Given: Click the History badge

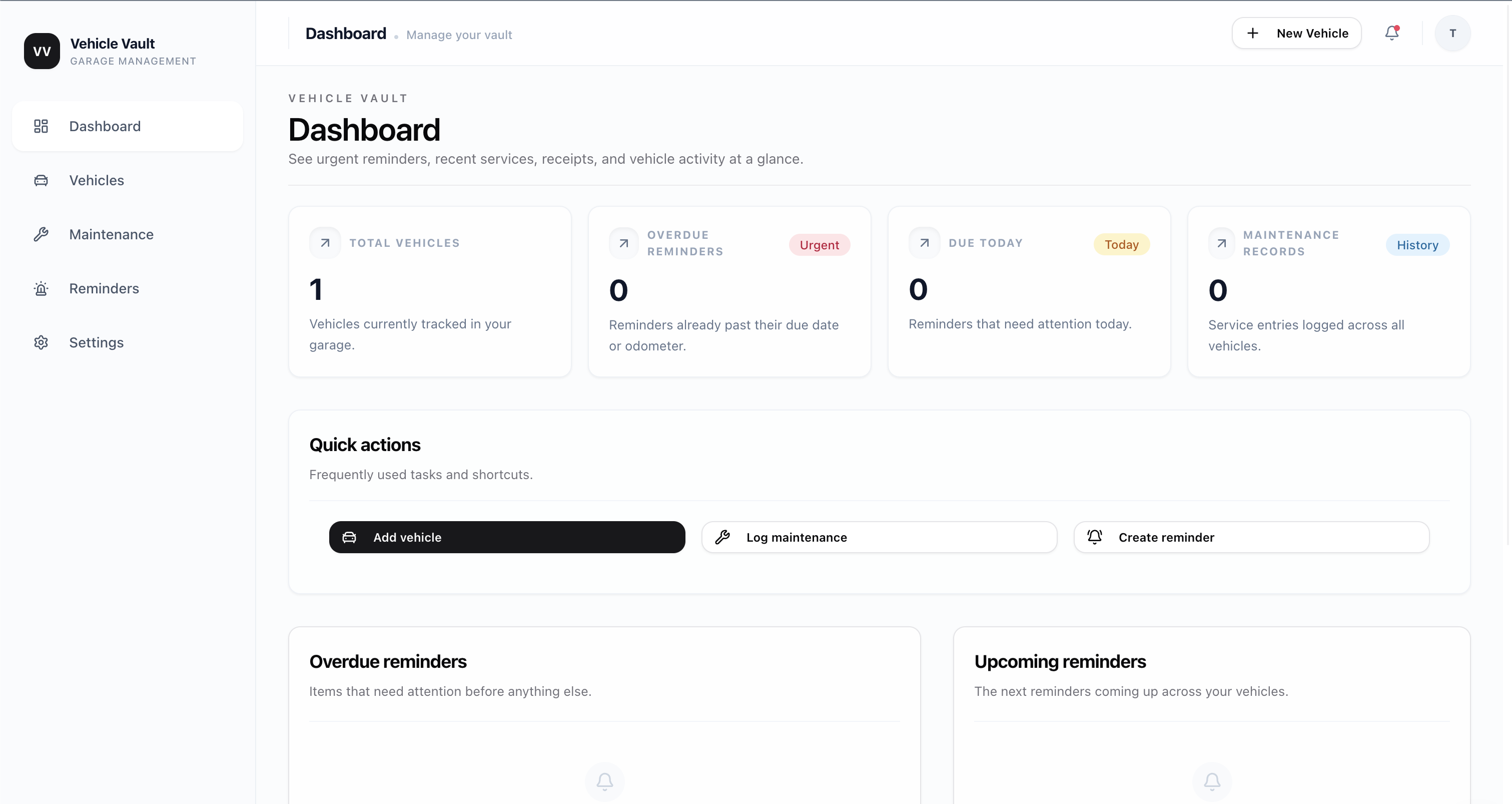Looking at the screenshot, I should [1417, 245].
